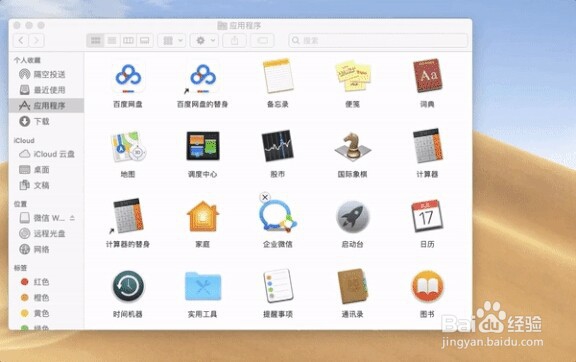Select the 股市 Stocks app icon
The width and height of the screenshot is (576, 362).
pos(278,146)
